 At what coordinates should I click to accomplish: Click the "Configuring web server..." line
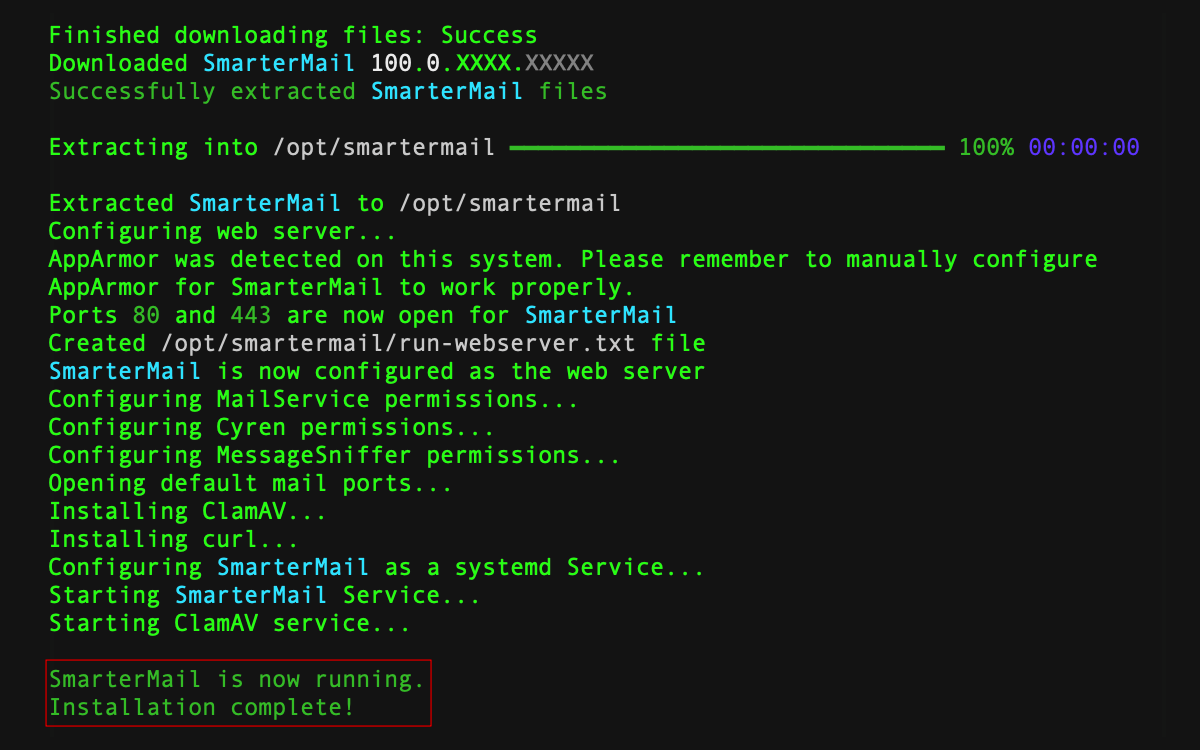[x=222, y=232]
